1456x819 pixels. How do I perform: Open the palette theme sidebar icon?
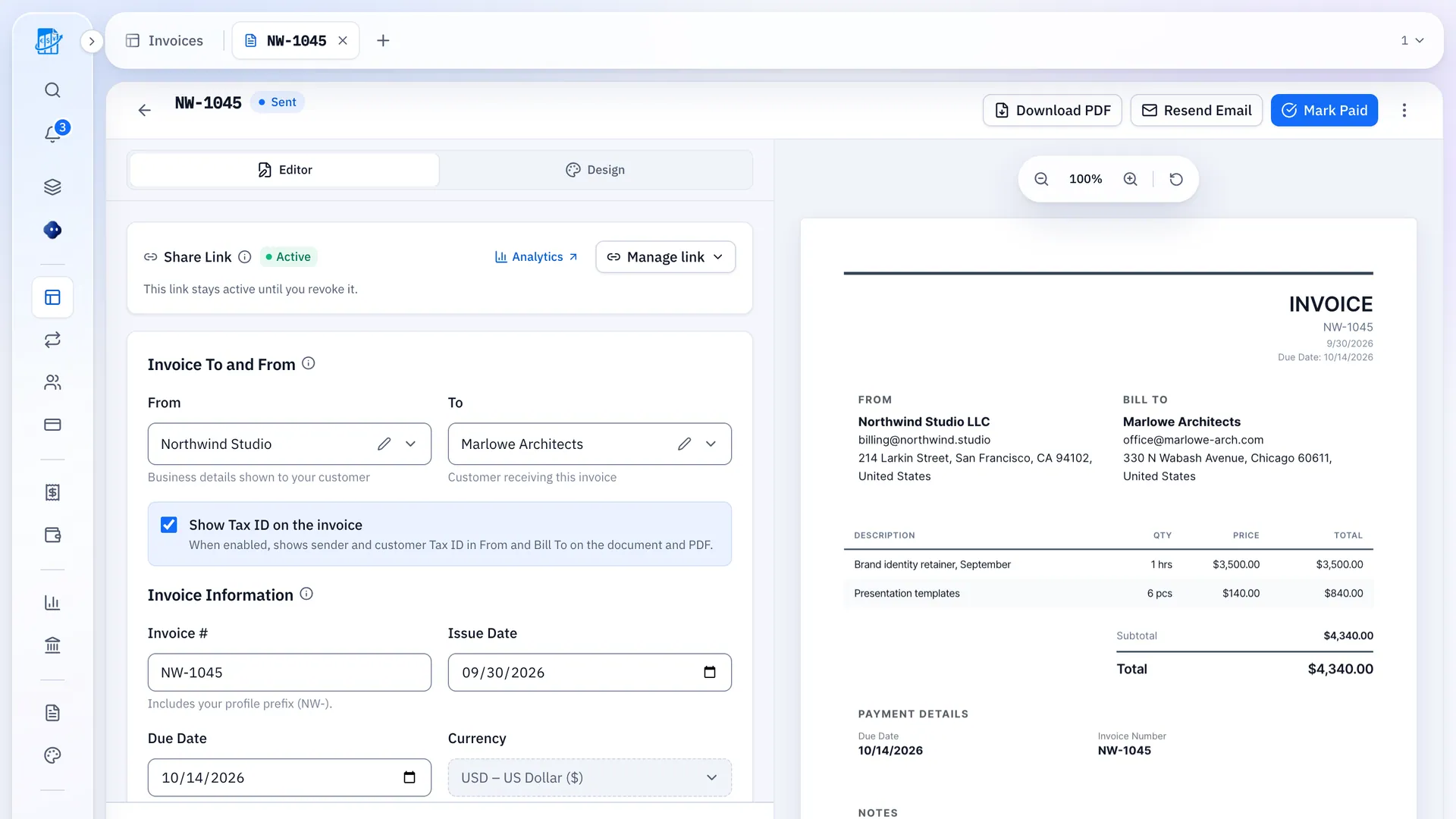tap(52, 755)
